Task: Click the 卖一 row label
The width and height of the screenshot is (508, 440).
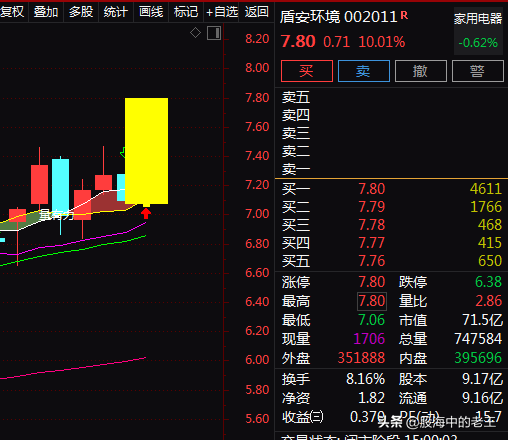Action: (x=296, y=169)
